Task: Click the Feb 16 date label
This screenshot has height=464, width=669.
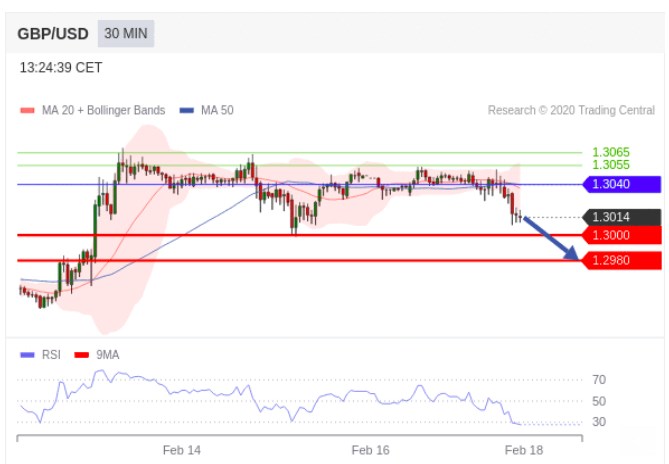Action: [370, 450]
